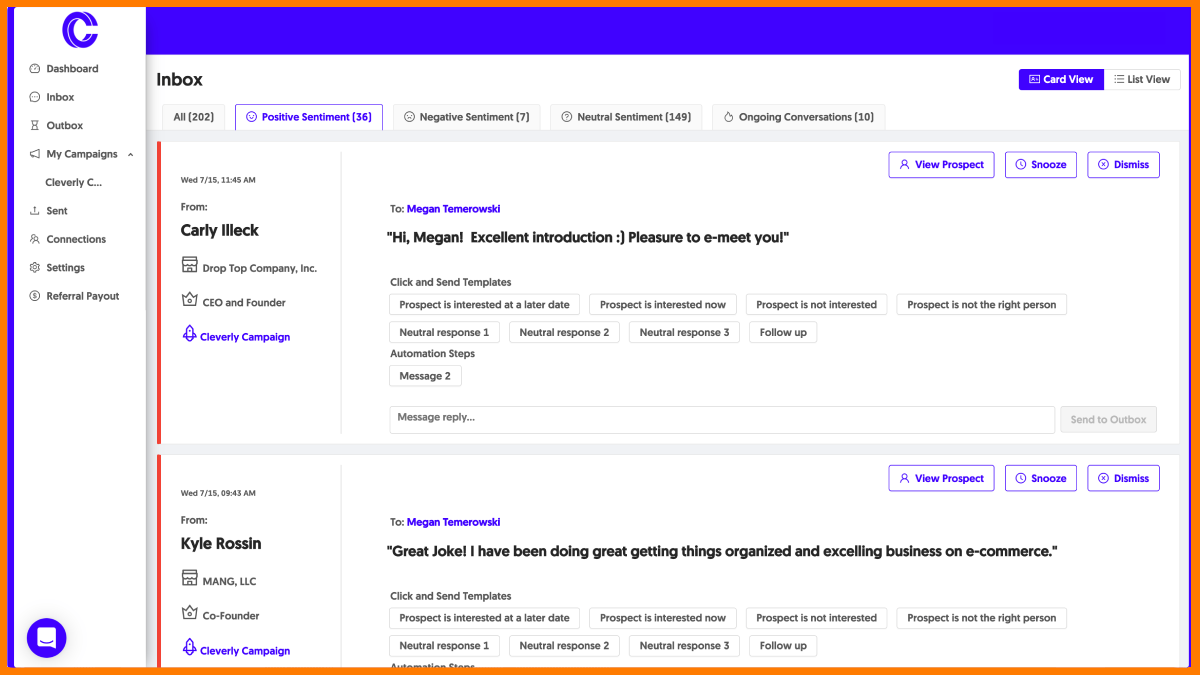Image resolution: width=1200 pixels, height=675 pixels.
Task: Open Outbox from the sidebar
Action: pyautogui.click(x=65, y=126)
